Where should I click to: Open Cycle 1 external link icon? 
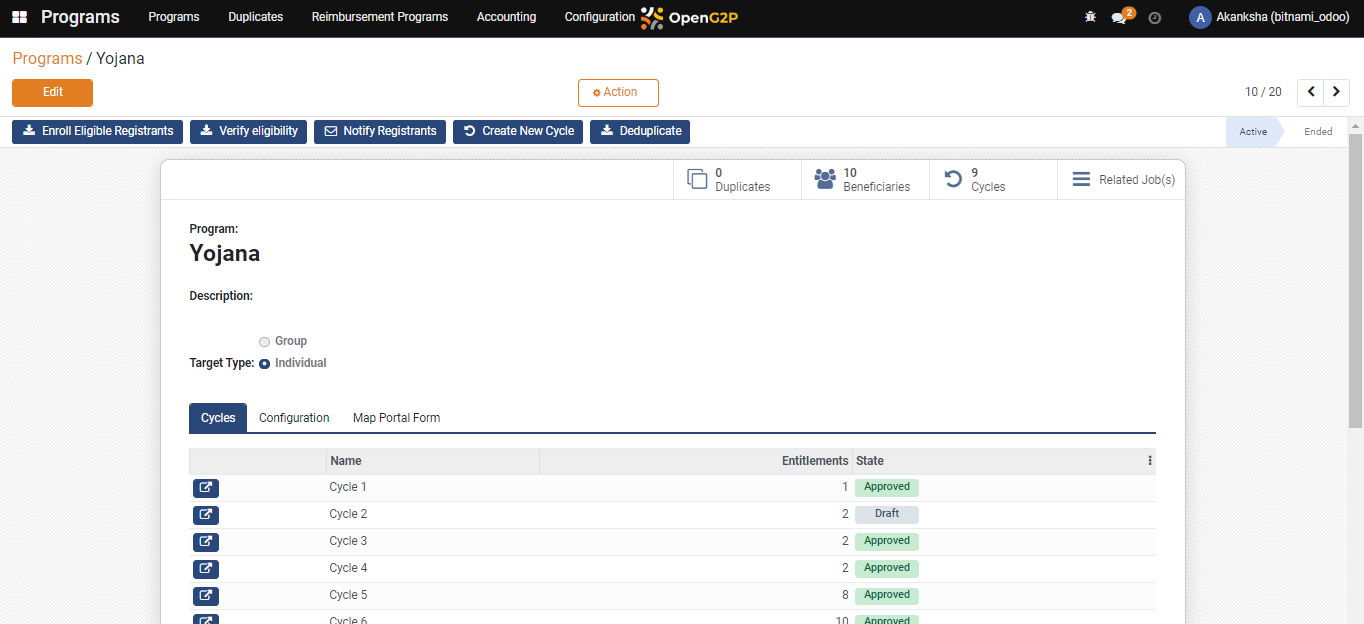point(206,488)
